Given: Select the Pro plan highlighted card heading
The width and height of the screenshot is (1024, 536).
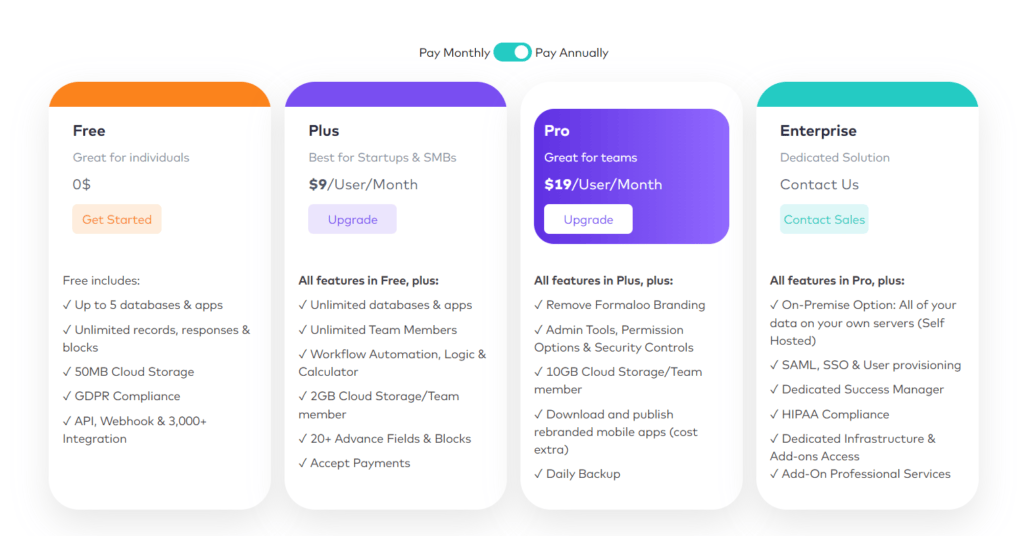Looking at the screenshot, I should click(557, 131).
